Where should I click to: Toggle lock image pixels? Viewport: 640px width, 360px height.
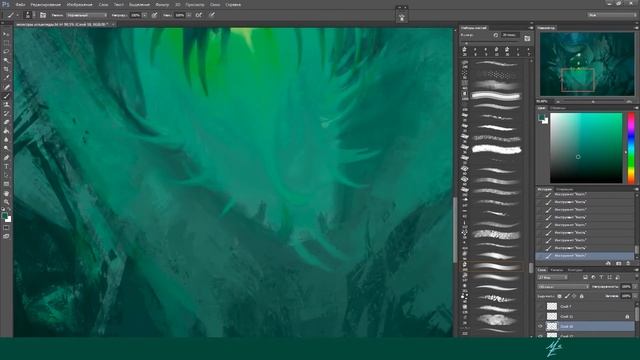(x=567, y=296)
